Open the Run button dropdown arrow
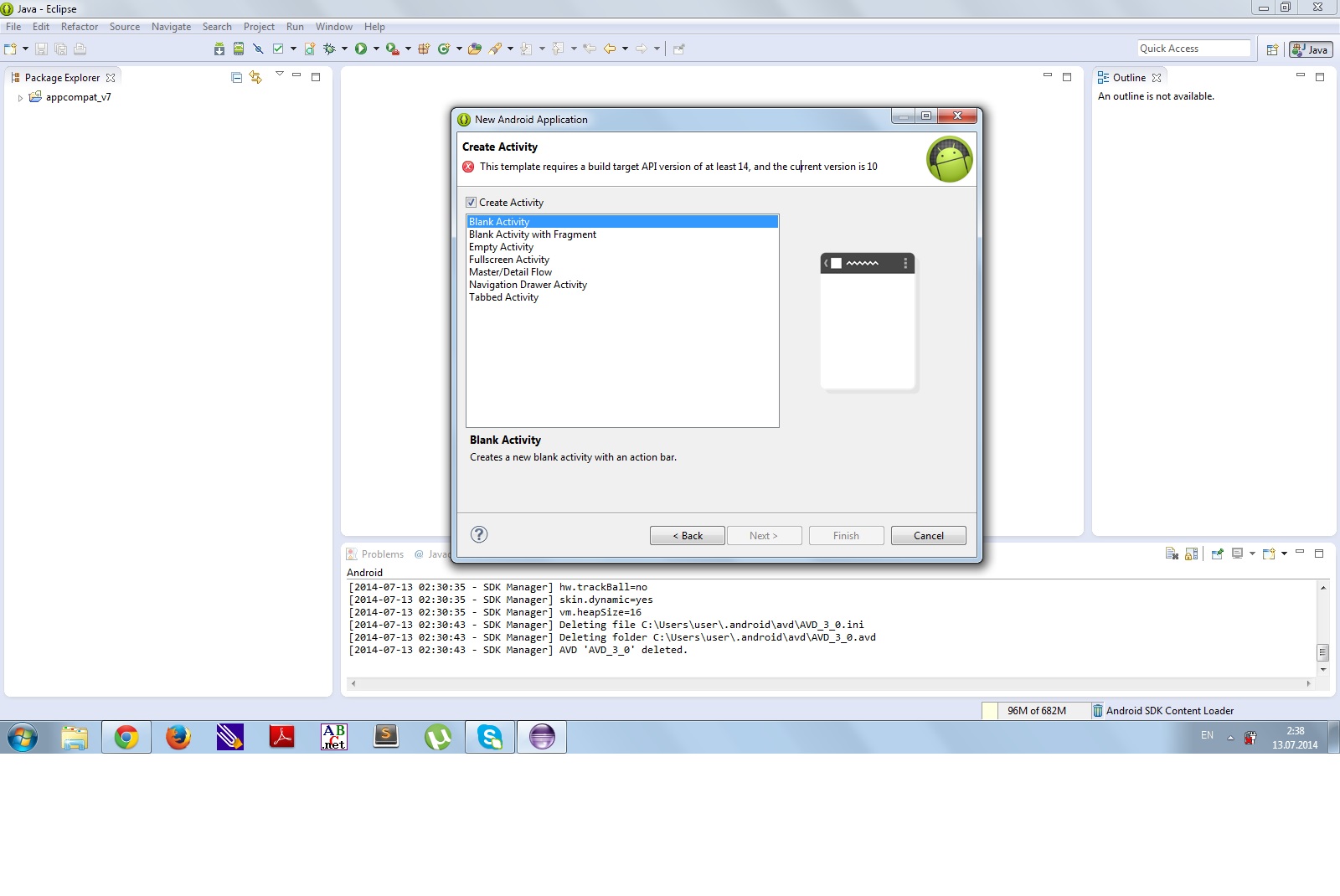1340x896 pixels. tap(376, 49)
